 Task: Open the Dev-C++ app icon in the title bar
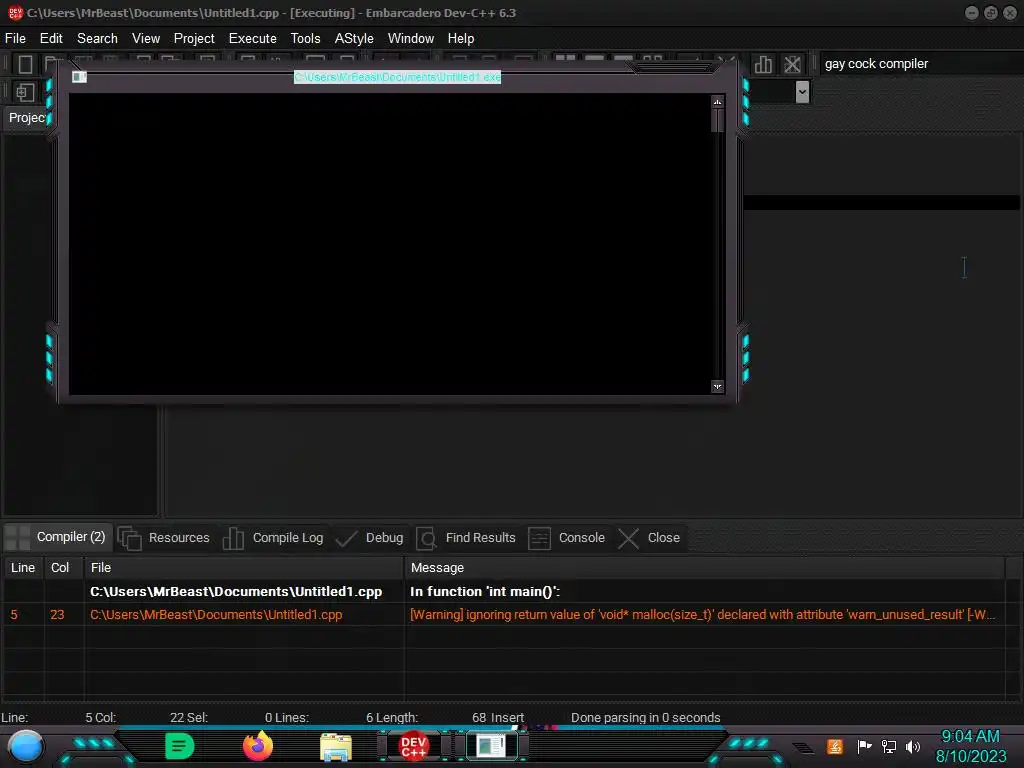15,12
